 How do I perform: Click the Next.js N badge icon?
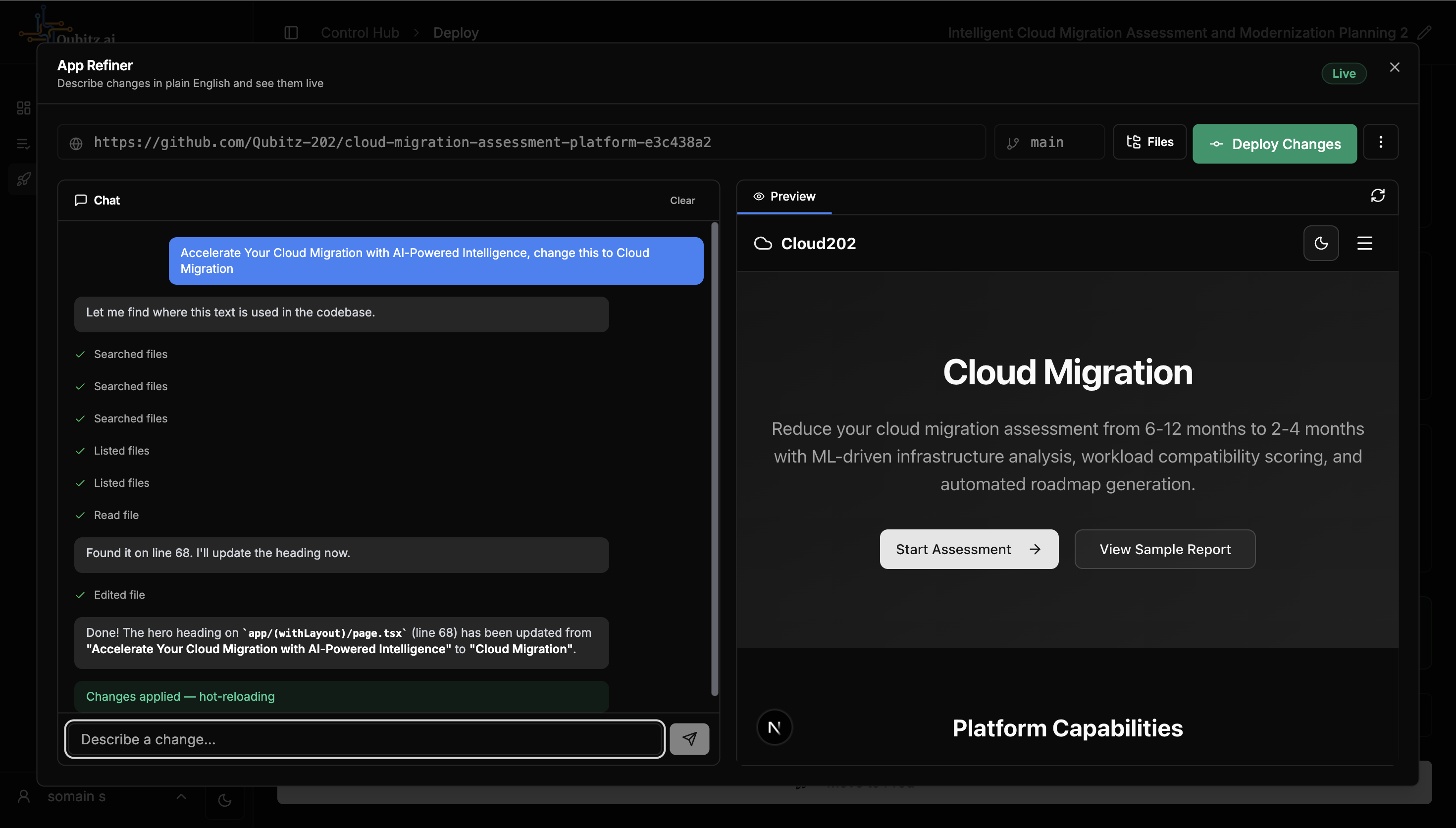point(775,727)
